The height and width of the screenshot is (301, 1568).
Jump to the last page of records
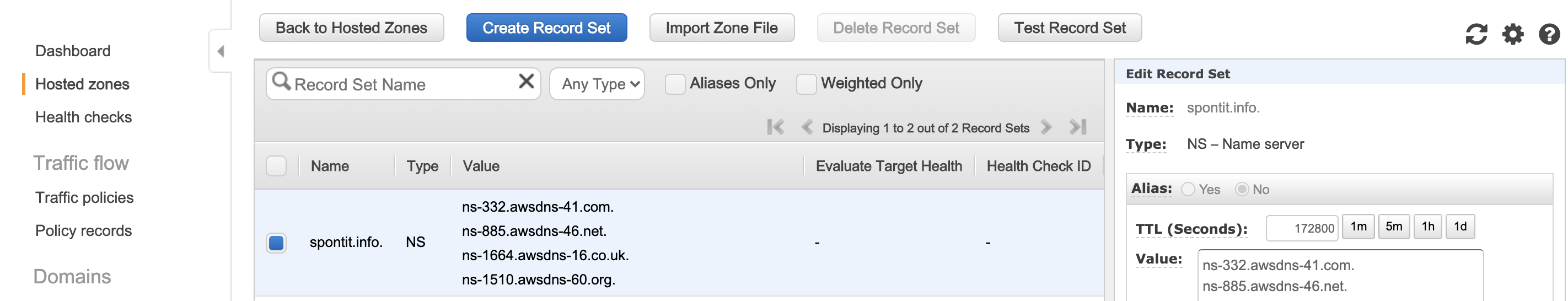pyautogui.click(x=1078, y=127)
